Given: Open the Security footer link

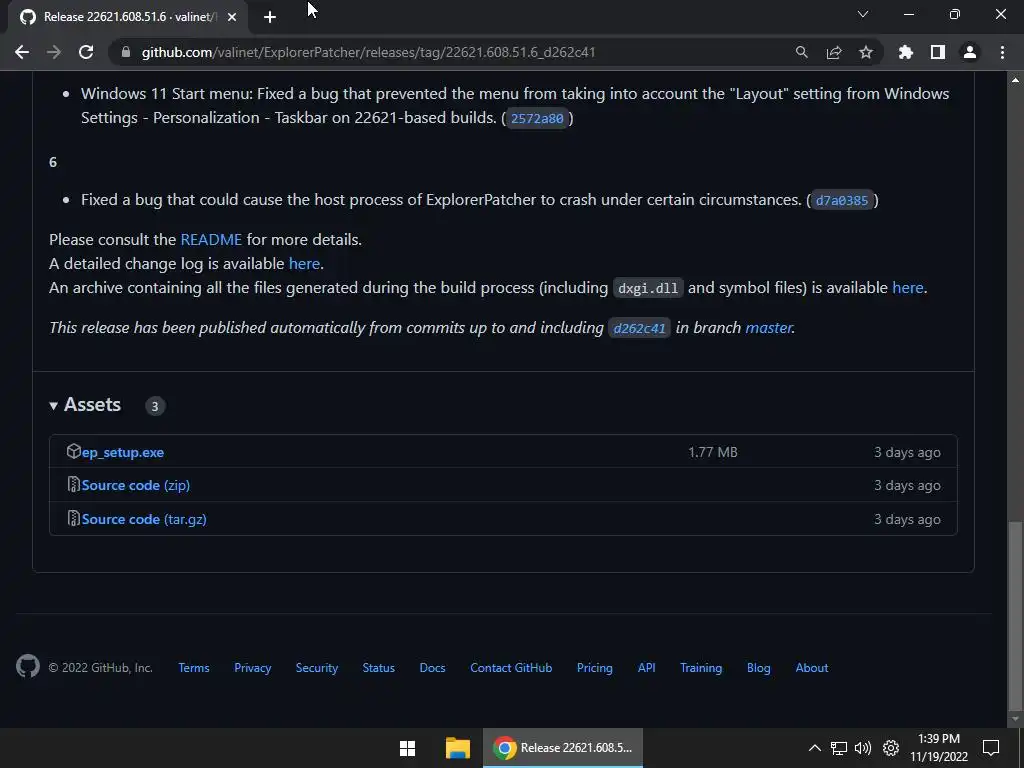Looking at the screenshot, I should 317,668.
